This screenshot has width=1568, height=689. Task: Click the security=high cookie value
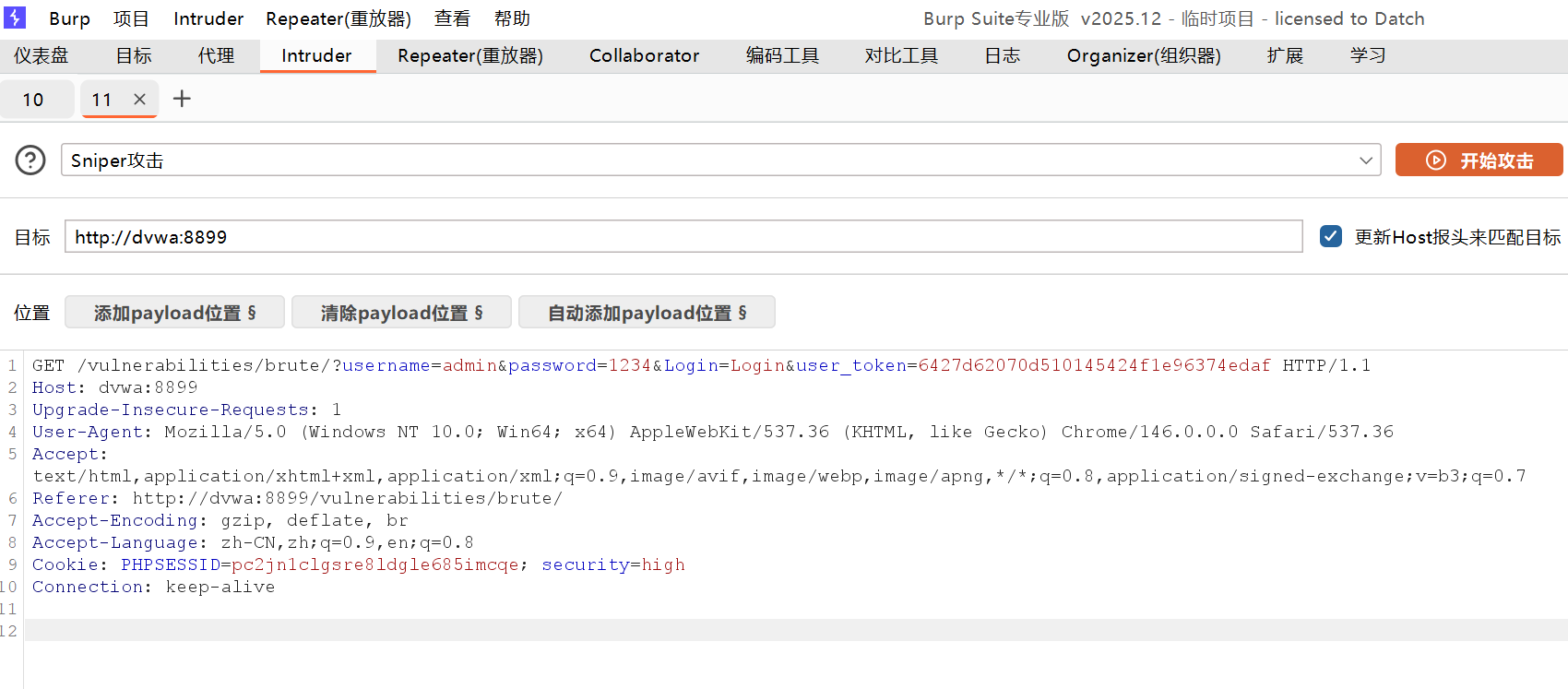tap(663, 564)
